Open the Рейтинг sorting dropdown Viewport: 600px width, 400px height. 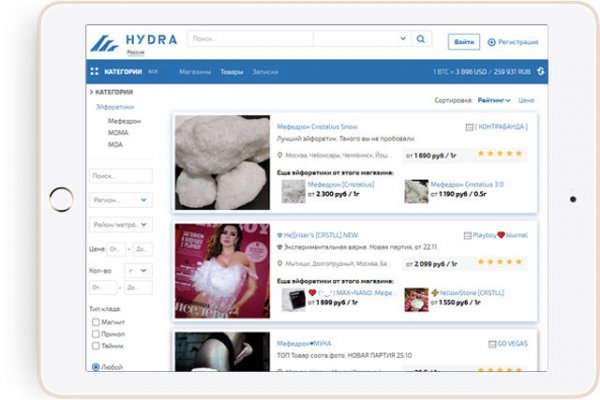point(493,101)
